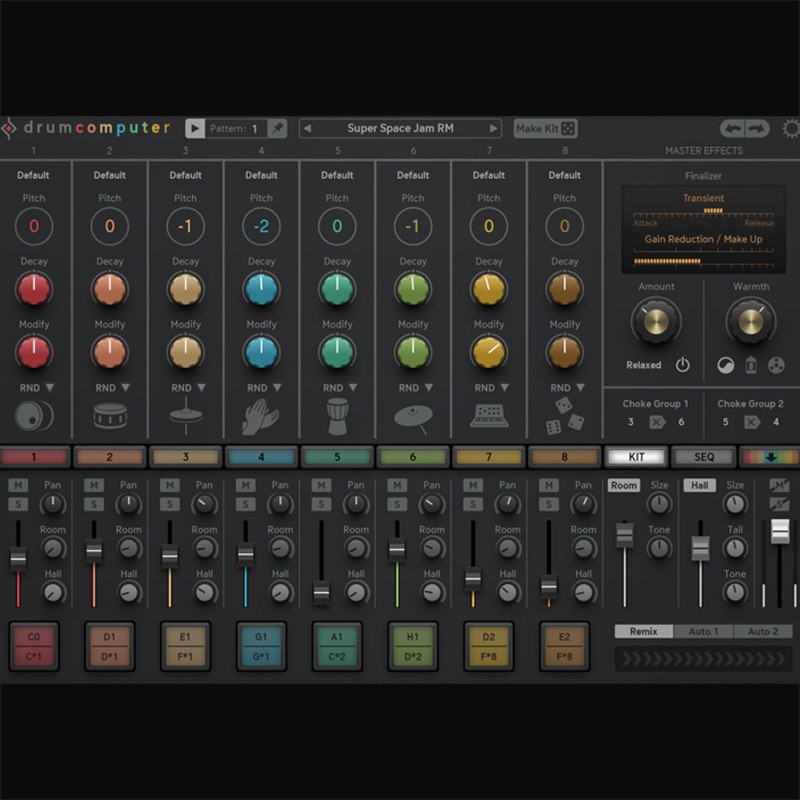Select the Auto 1 tab
The width and height of the screenshot is (800, 800).
pos(704,631)
